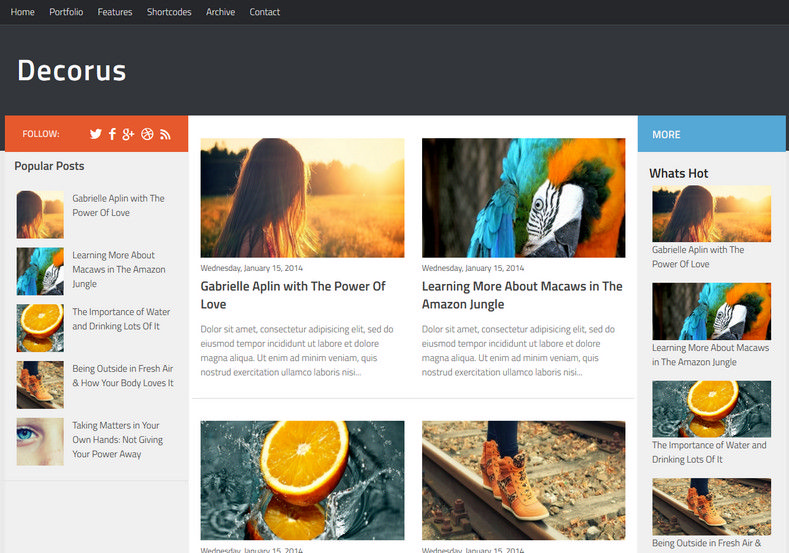Open the Shortcodes menu item
Viewport: 789px width, 553px height.
pyautogui.click(x=169, y=12)
